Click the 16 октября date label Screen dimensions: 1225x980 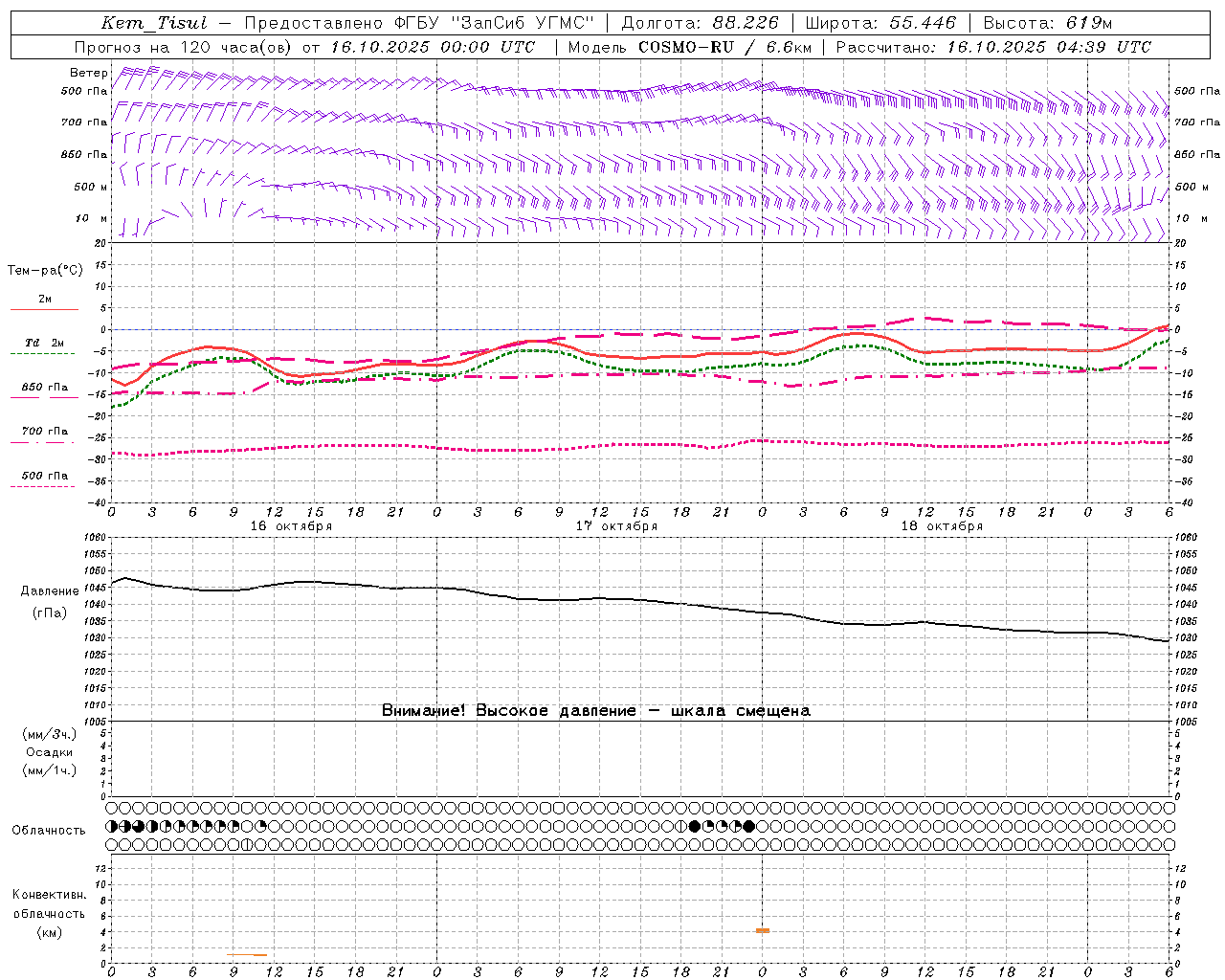point(292,526)
